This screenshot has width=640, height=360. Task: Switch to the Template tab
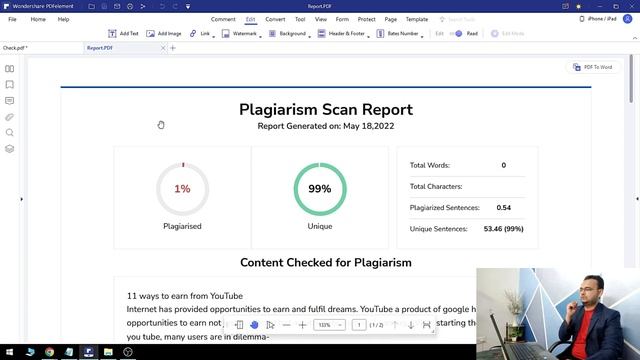coord(417,19)
